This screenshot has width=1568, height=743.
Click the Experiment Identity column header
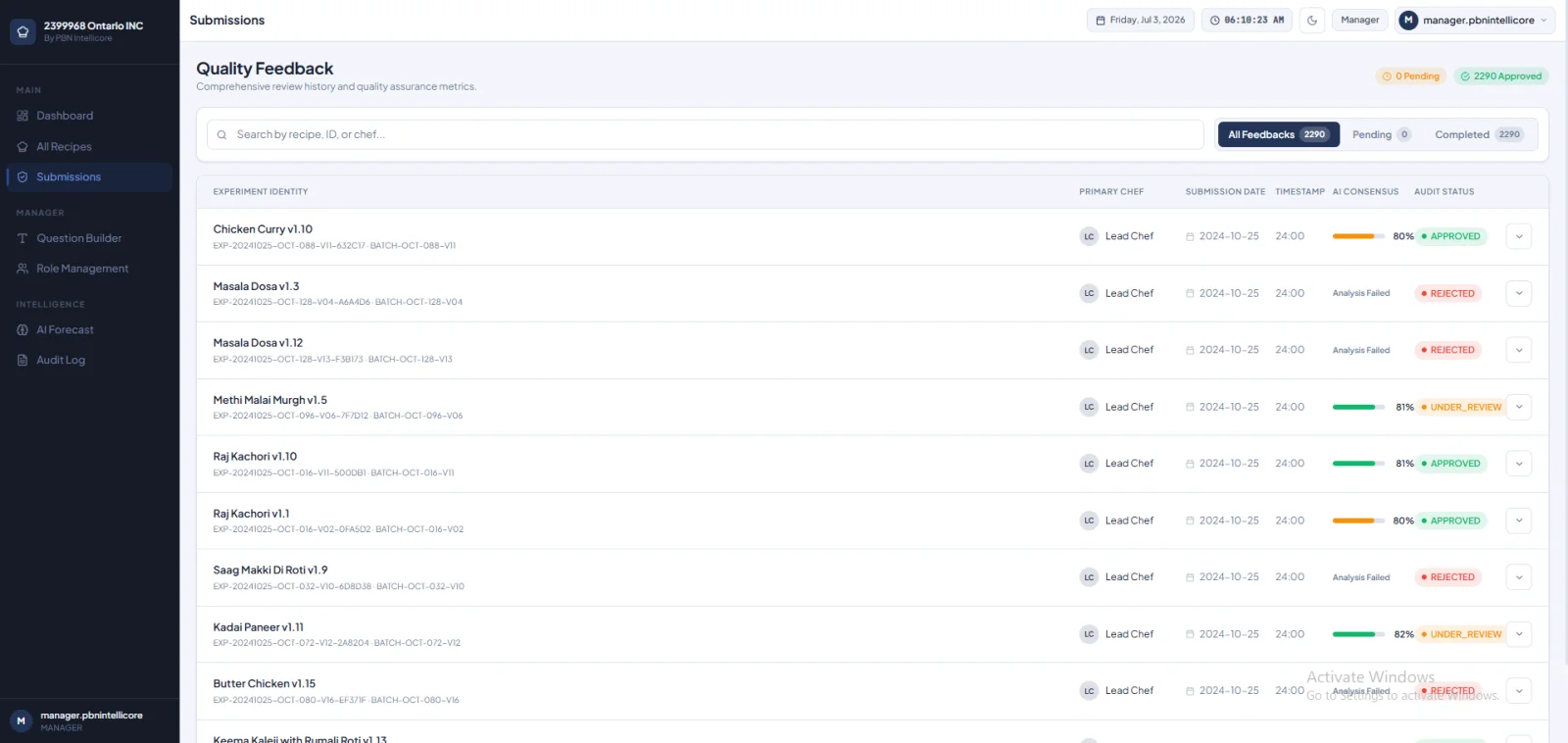pos(261,192)
